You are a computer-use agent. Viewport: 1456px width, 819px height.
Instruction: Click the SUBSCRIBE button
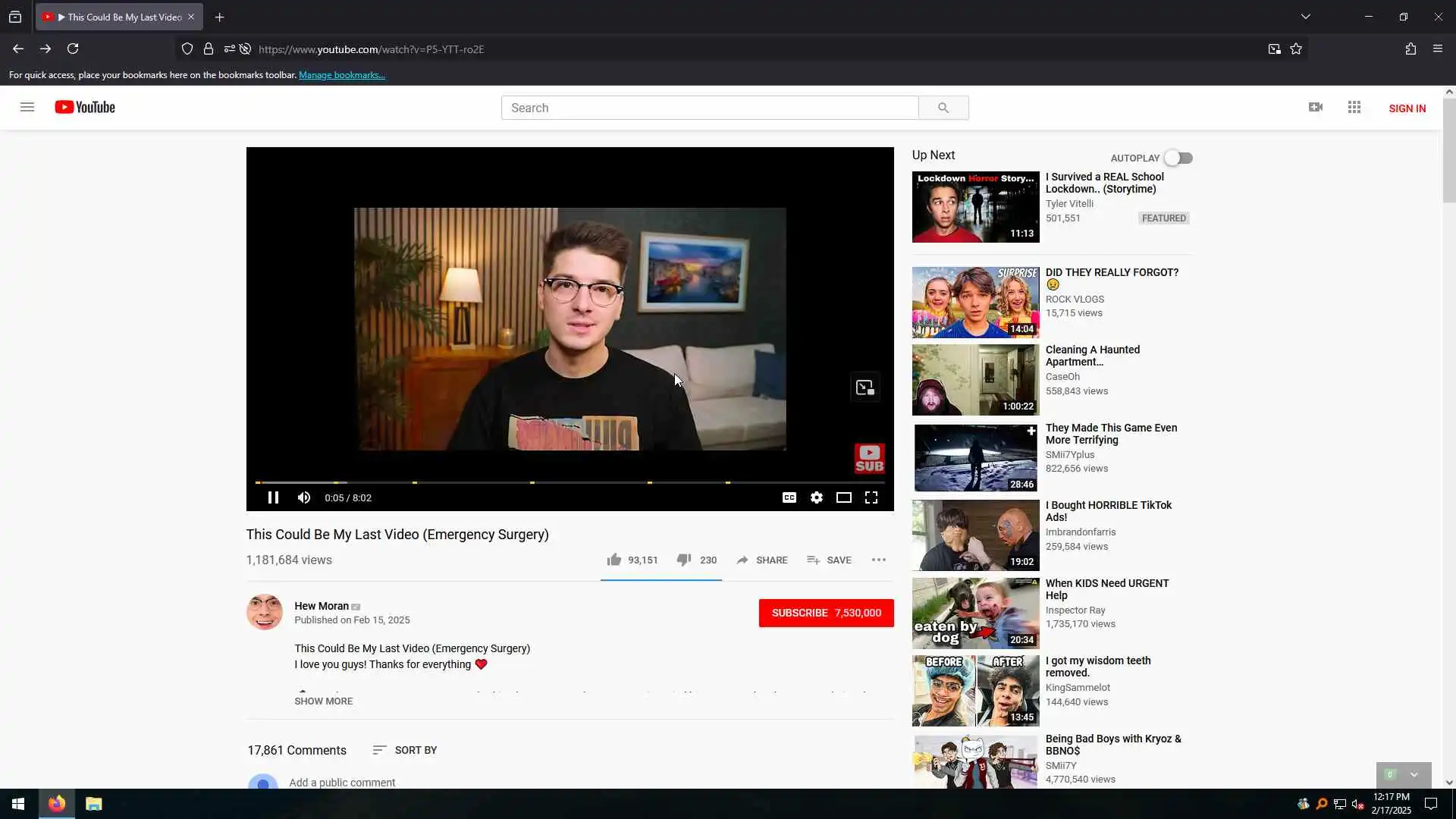(826, 613)
